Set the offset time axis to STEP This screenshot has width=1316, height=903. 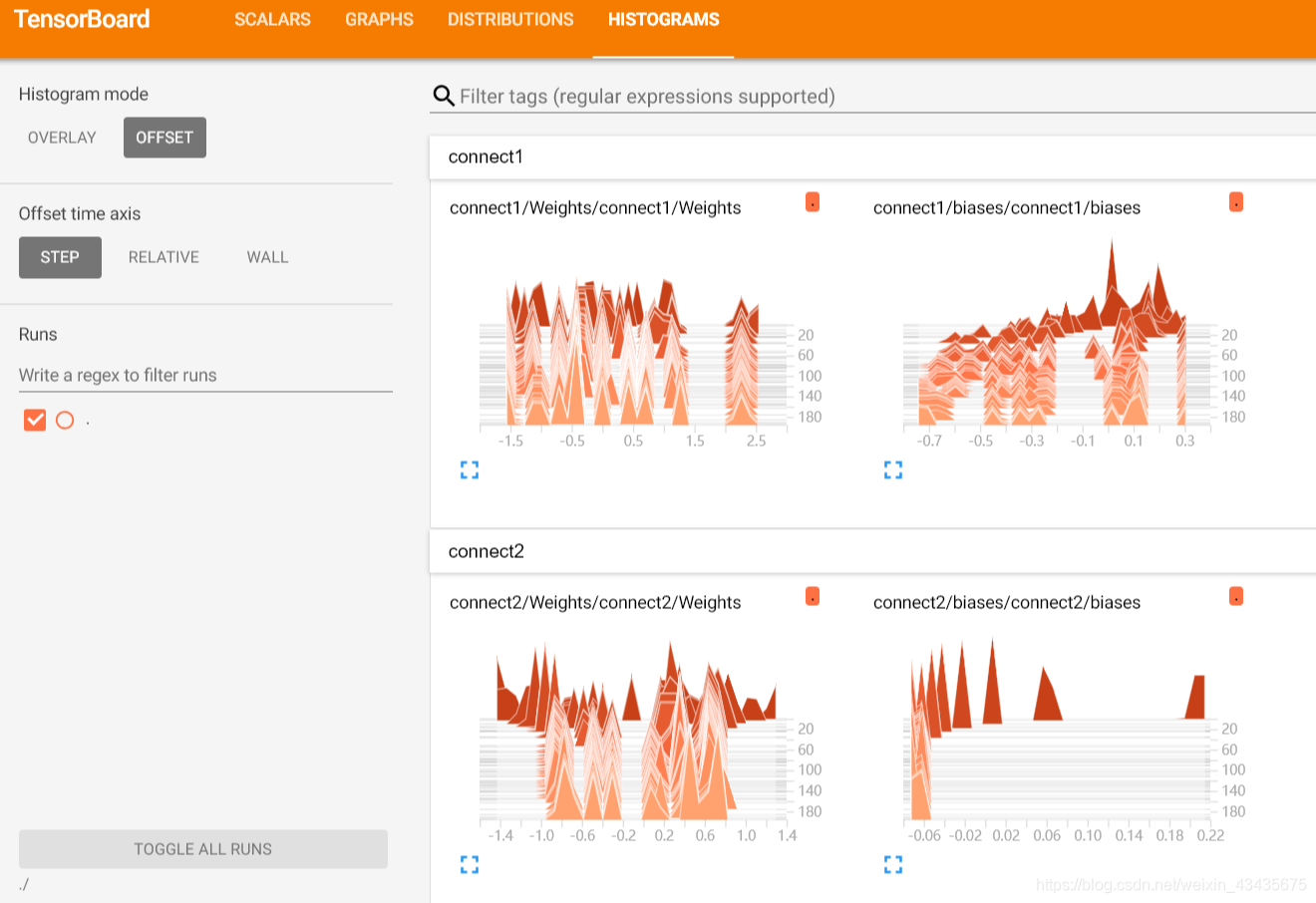click(60, 257)
